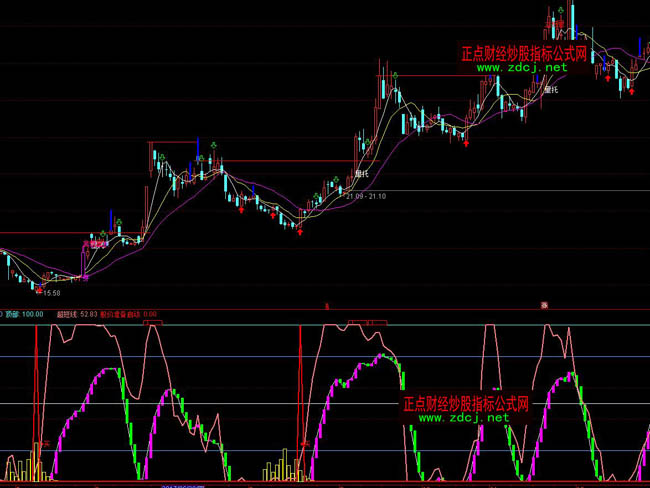650x488 pixels.
Task: Click the 量托 label beside 21.09 - 21.10
Action: coord(362,173)
